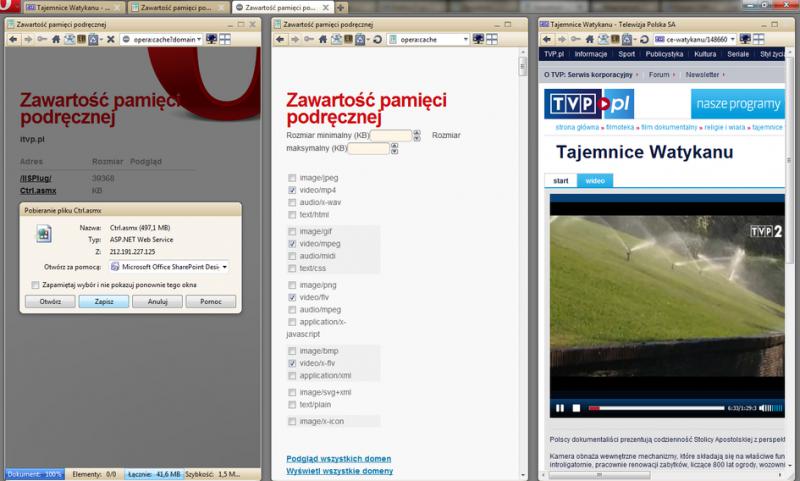Click Rozmiar minimalny (KB) input field

coord(391,136)
